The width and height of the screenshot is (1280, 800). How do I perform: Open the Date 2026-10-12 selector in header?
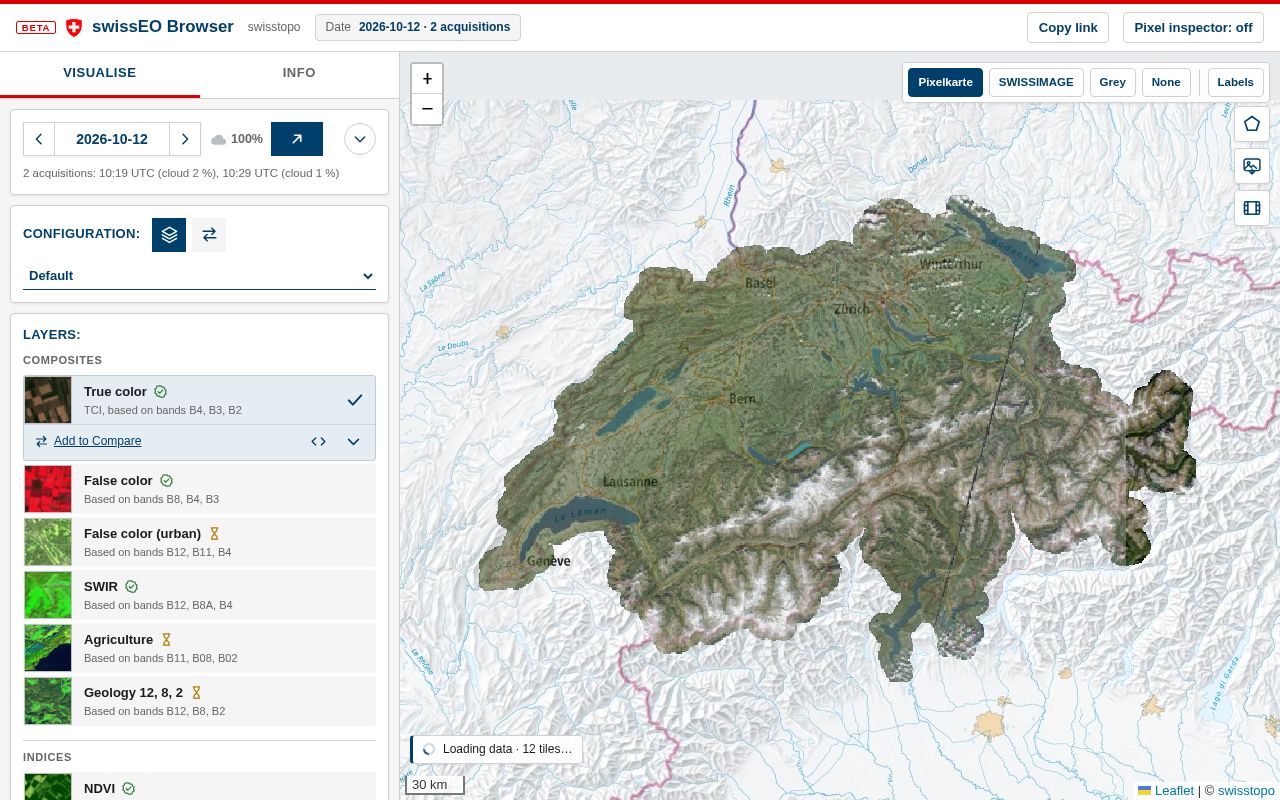tap(418, 28)
